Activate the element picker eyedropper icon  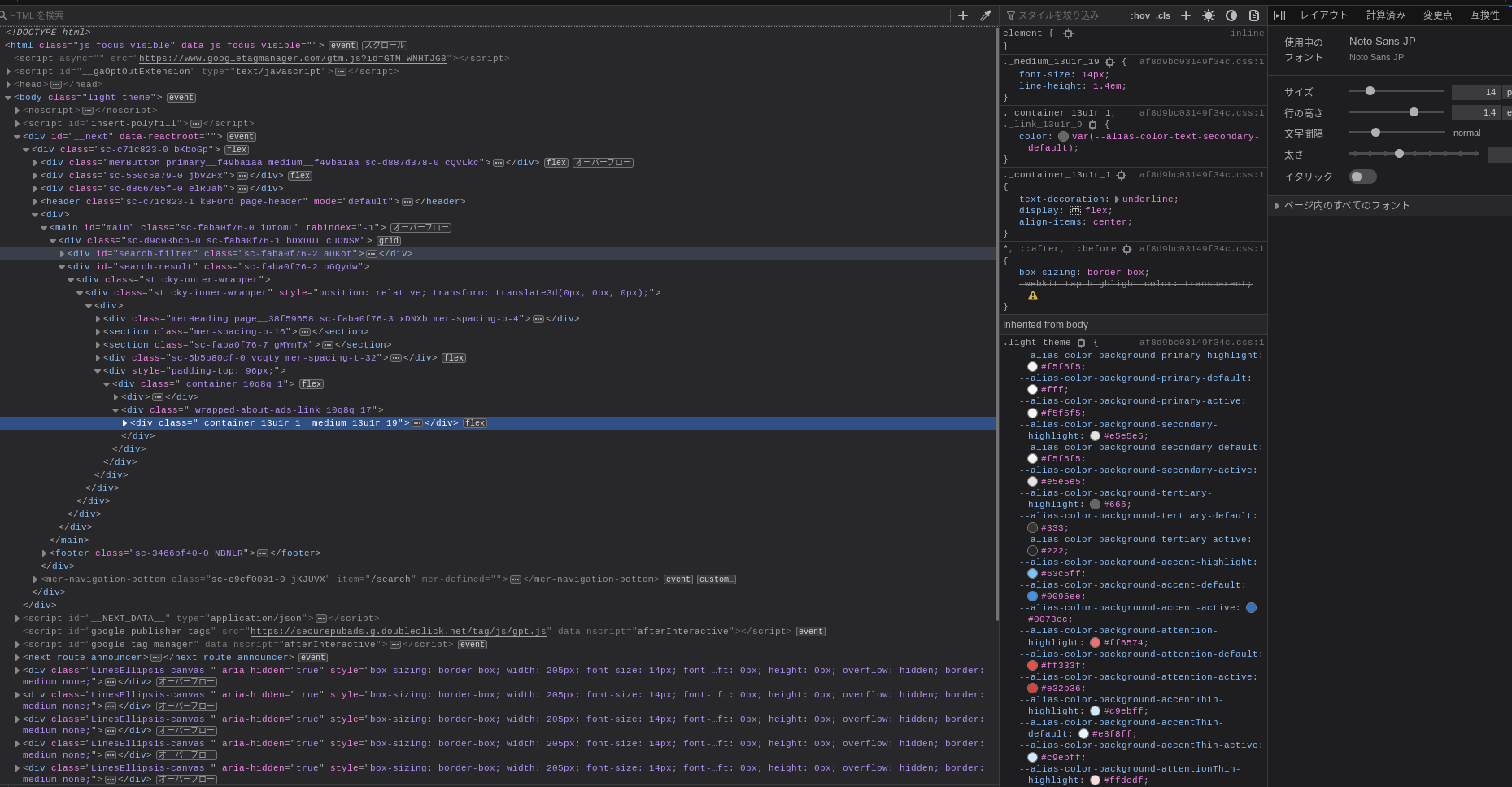coord(985,15)
